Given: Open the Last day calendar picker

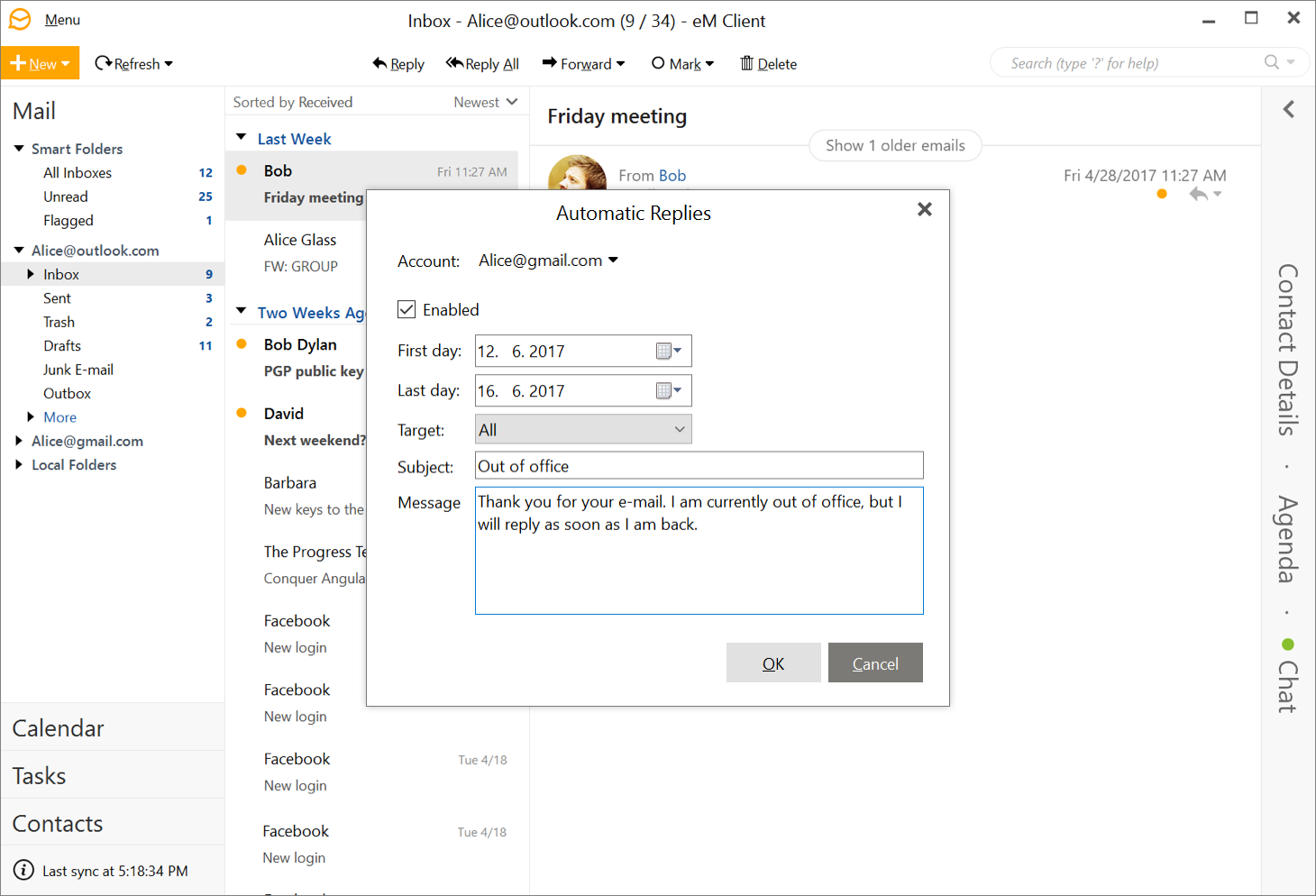Looking at the screenshot, I should 669,390.
